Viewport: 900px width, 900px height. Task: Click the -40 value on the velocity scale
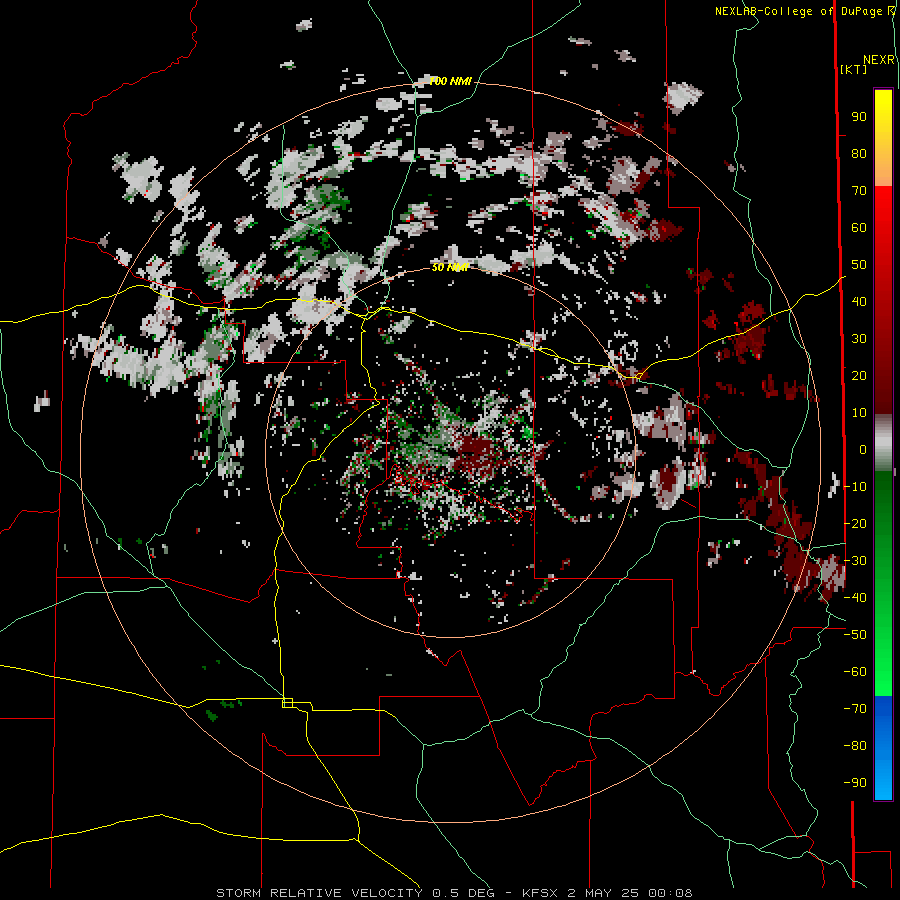tap(855, 598)
